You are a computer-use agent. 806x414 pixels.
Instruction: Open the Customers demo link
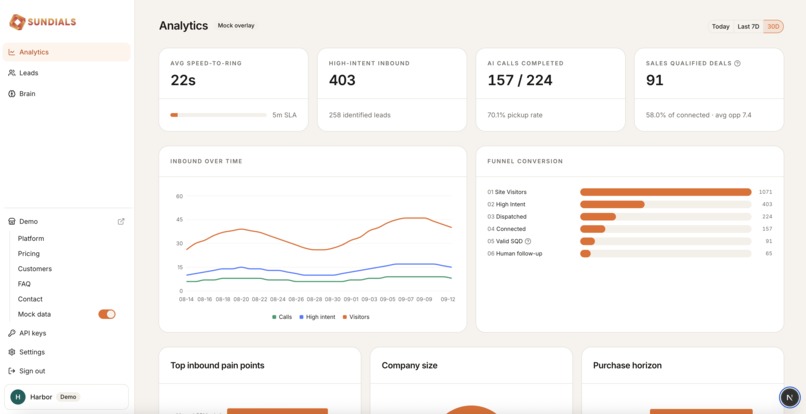[35, 269]
